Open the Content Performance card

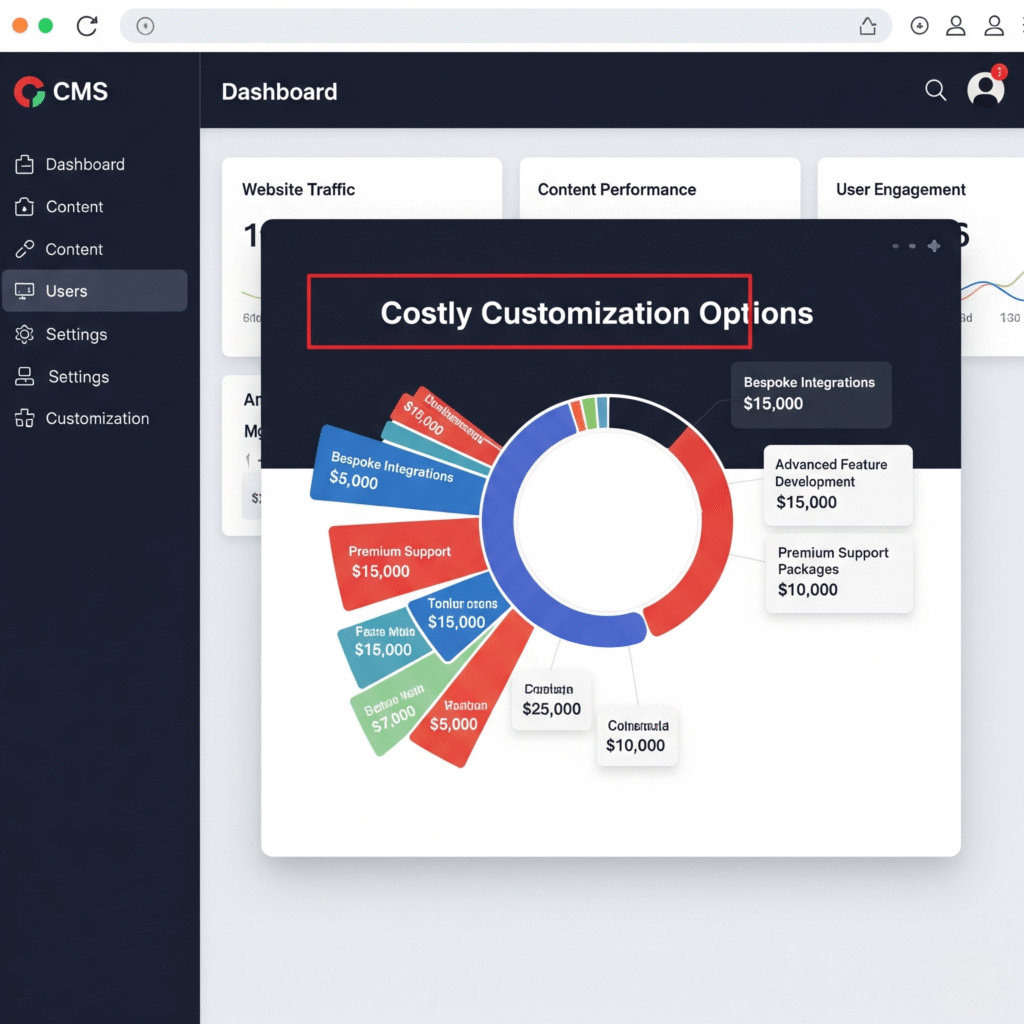click(617, 189)
